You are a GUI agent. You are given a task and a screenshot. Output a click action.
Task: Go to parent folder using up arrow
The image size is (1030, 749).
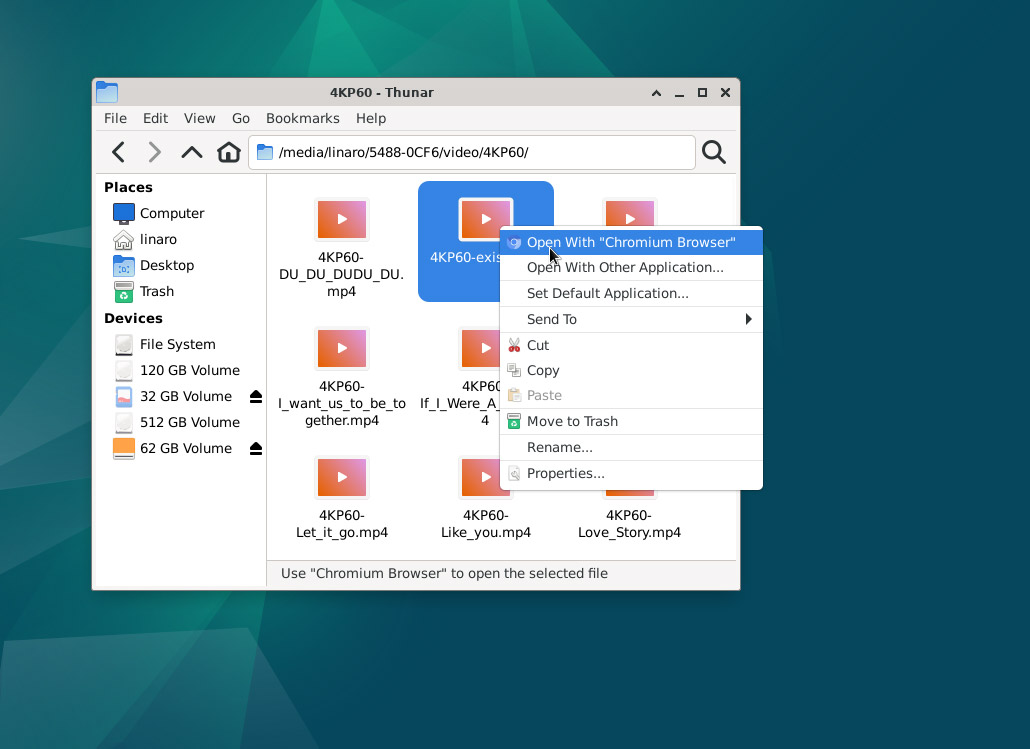click(x=191, y=152)
